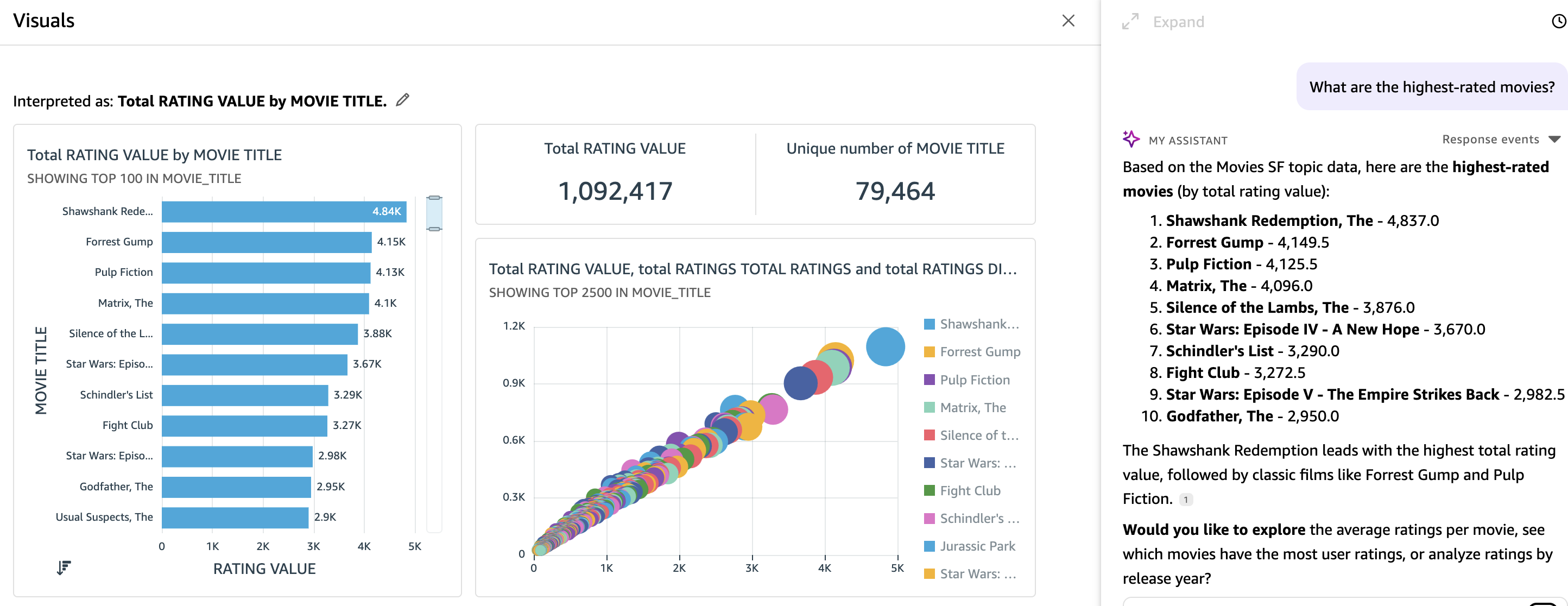Select the Usual Suspects, The bar
Viewport: 1568px width, 606px height.
pyautogui.click(x=235, y=517)
